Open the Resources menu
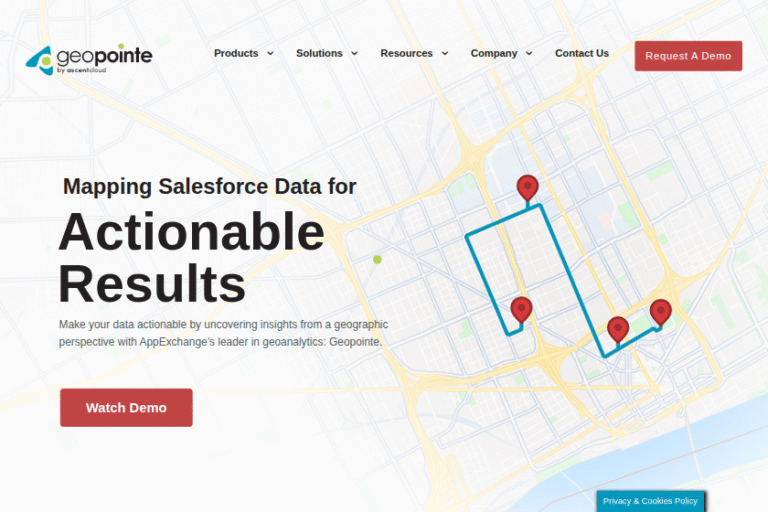 click(406, 53)
